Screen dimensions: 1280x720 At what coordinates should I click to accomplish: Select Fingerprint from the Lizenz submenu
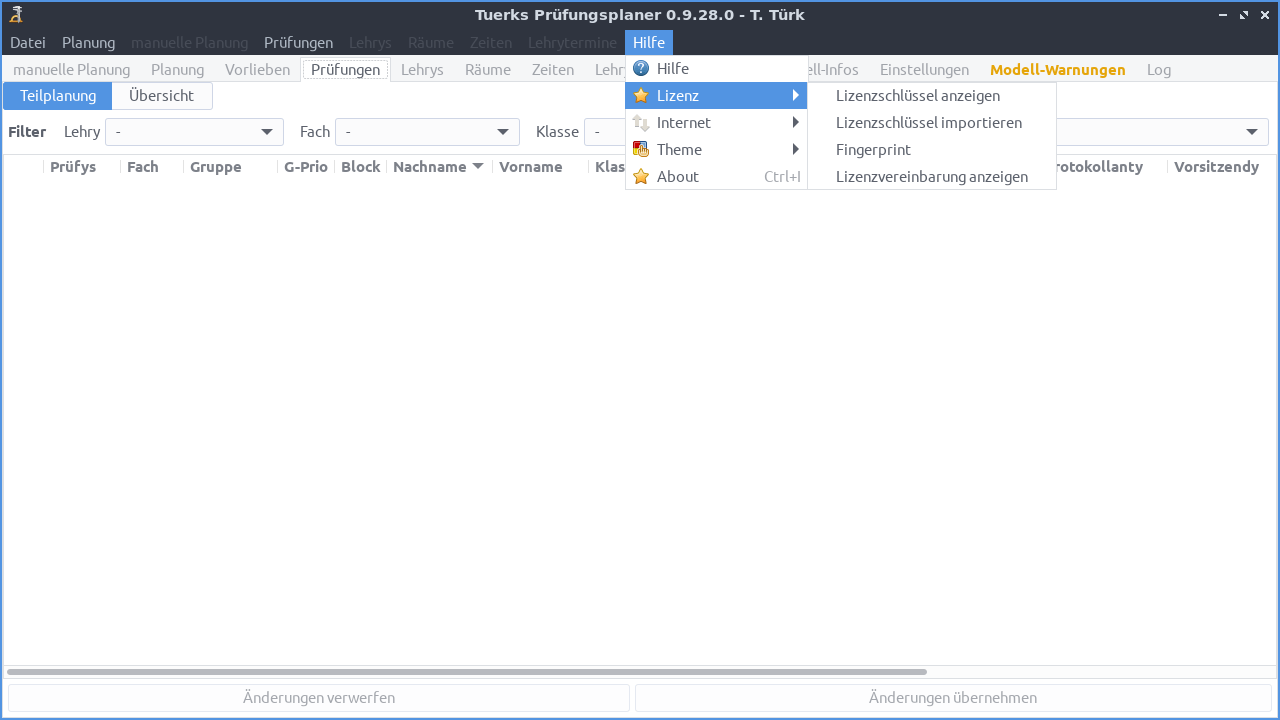[873, 150]
